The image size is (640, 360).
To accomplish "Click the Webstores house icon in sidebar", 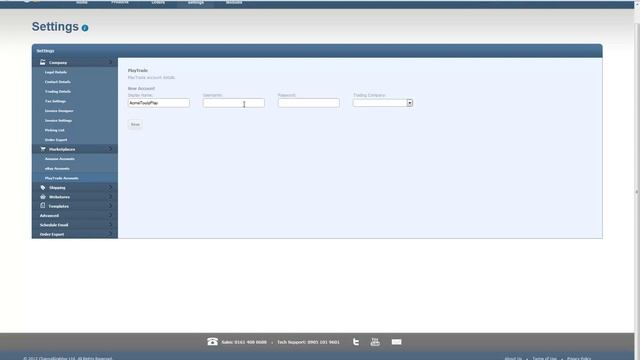I will 43,197.
